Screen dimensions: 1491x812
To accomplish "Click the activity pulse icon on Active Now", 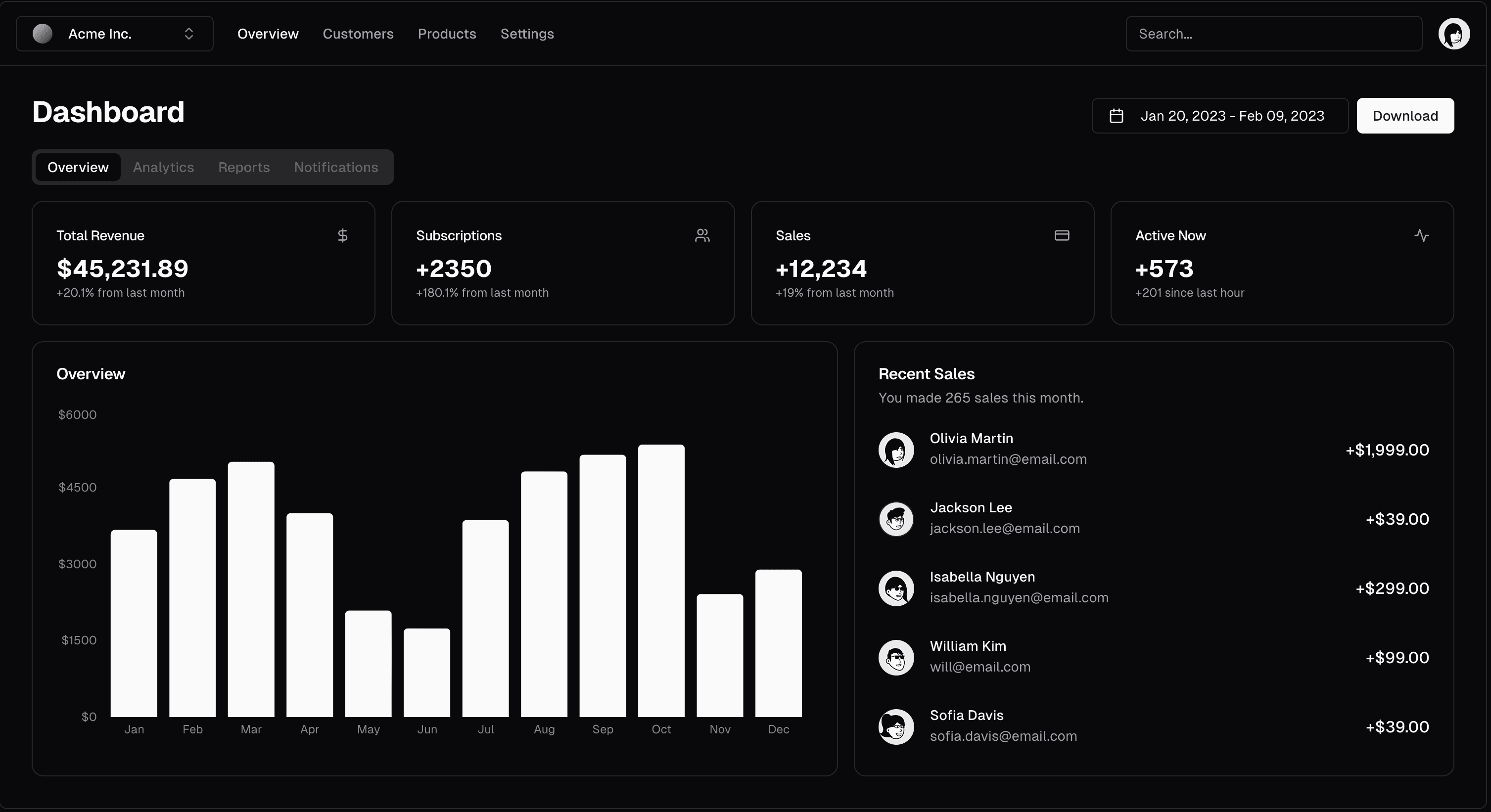I will point(1421,235).
